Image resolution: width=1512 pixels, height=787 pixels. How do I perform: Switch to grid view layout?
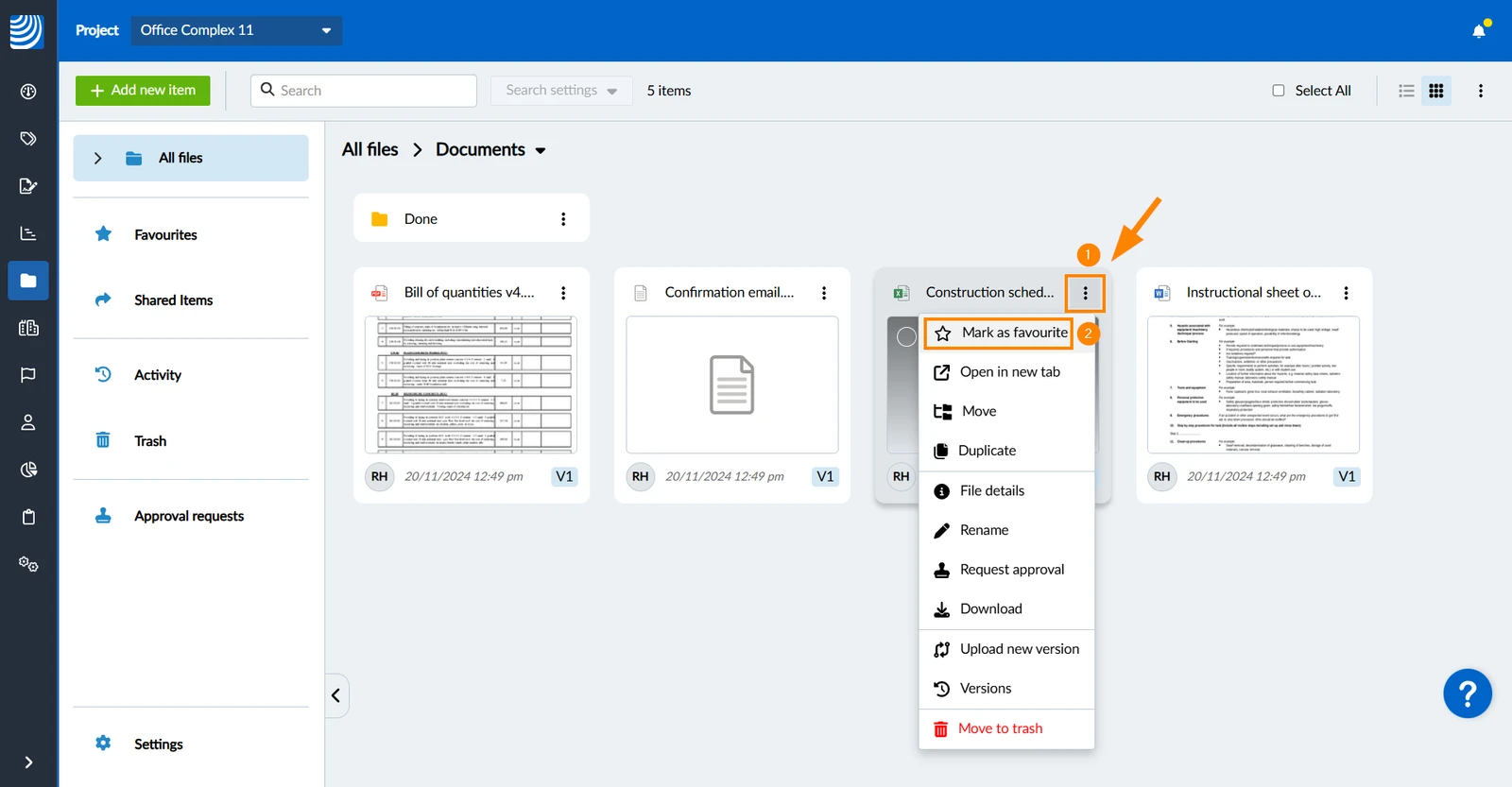1436,91
